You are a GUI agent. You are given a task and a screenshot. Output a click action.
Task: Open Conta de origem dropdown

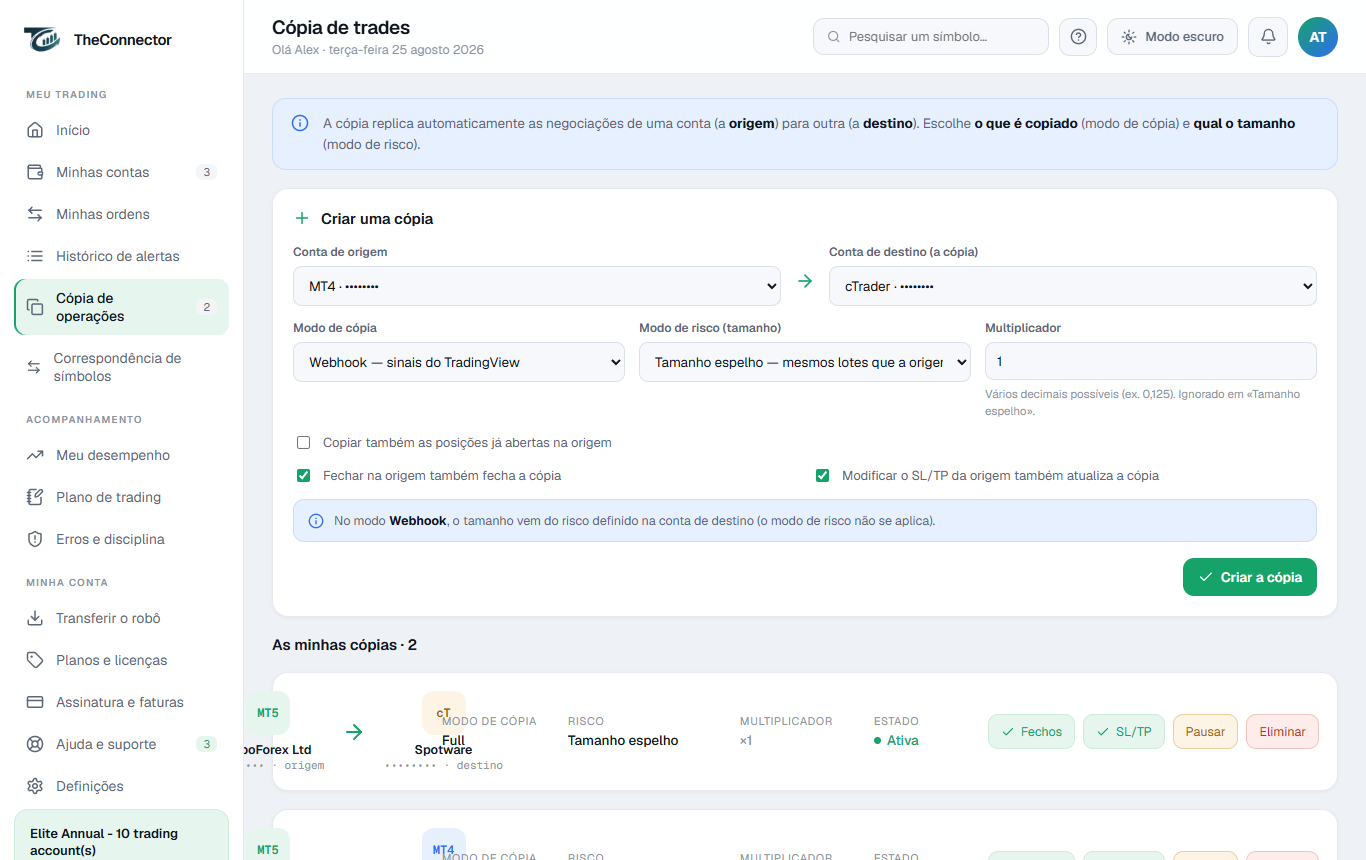537,286
